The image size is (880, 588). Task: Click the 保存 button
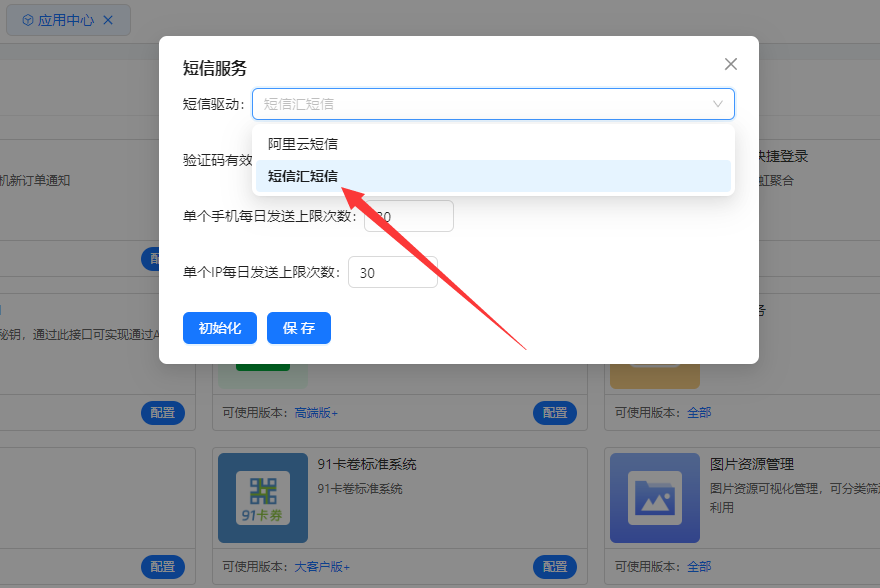298,328
